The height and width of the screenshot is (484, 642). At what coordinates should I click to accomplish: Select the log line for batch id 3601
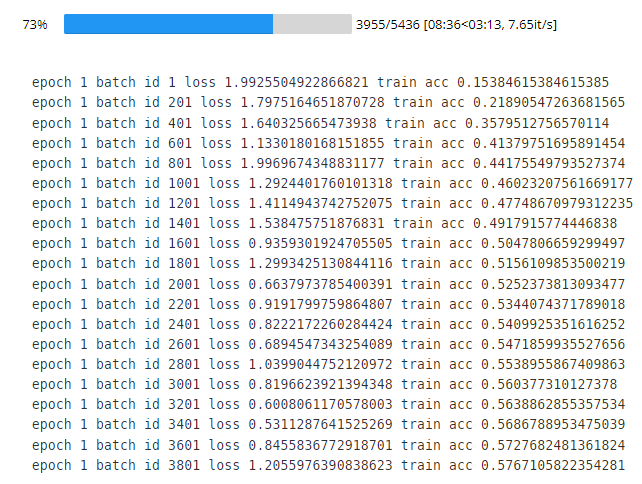[328, 446]
